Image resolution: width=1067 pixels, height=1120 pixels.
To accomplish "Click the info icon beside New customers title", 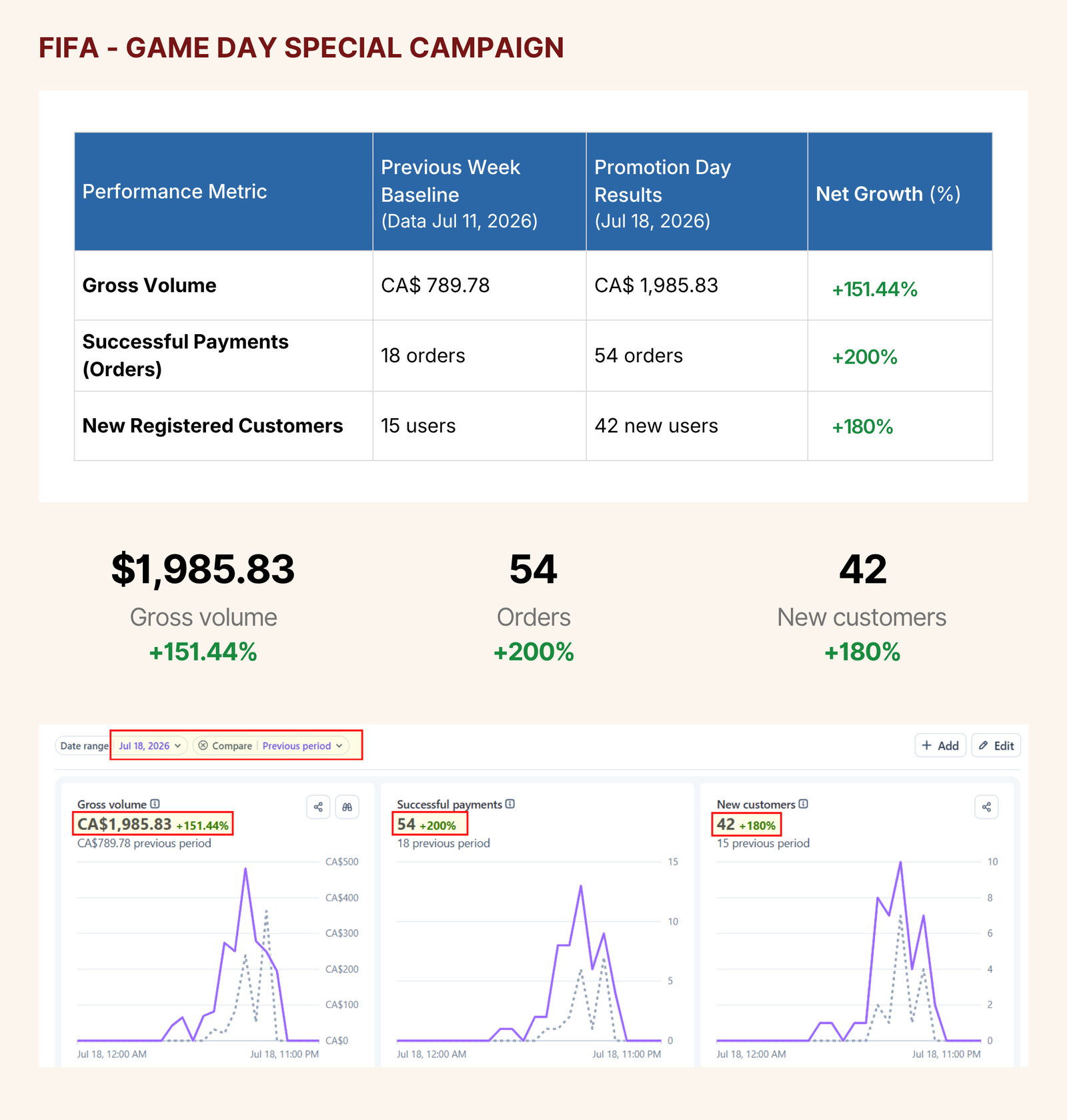I will click(804, 804).
